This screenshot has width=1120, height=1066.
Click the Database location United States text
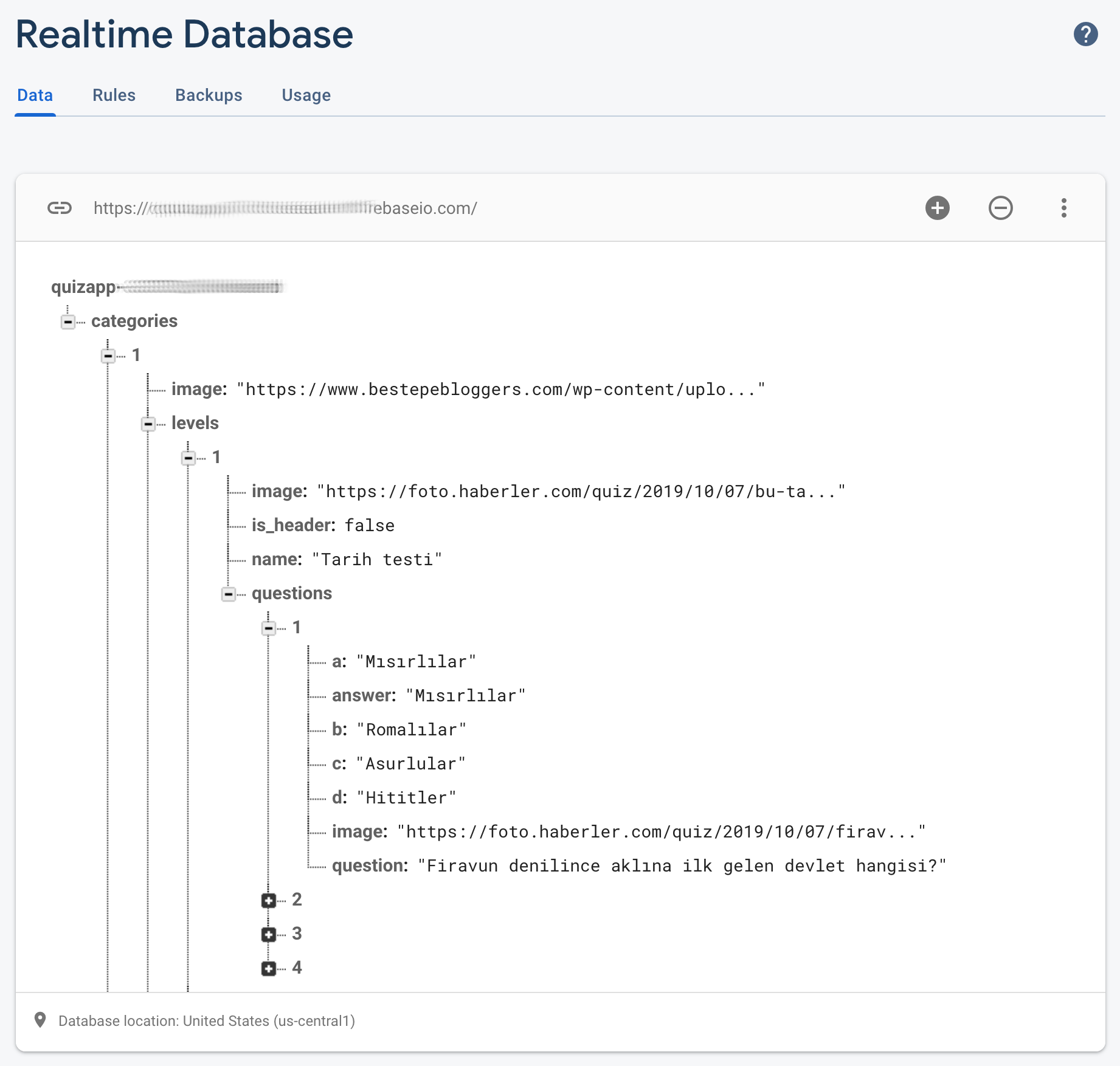(x=207, y=1021)
